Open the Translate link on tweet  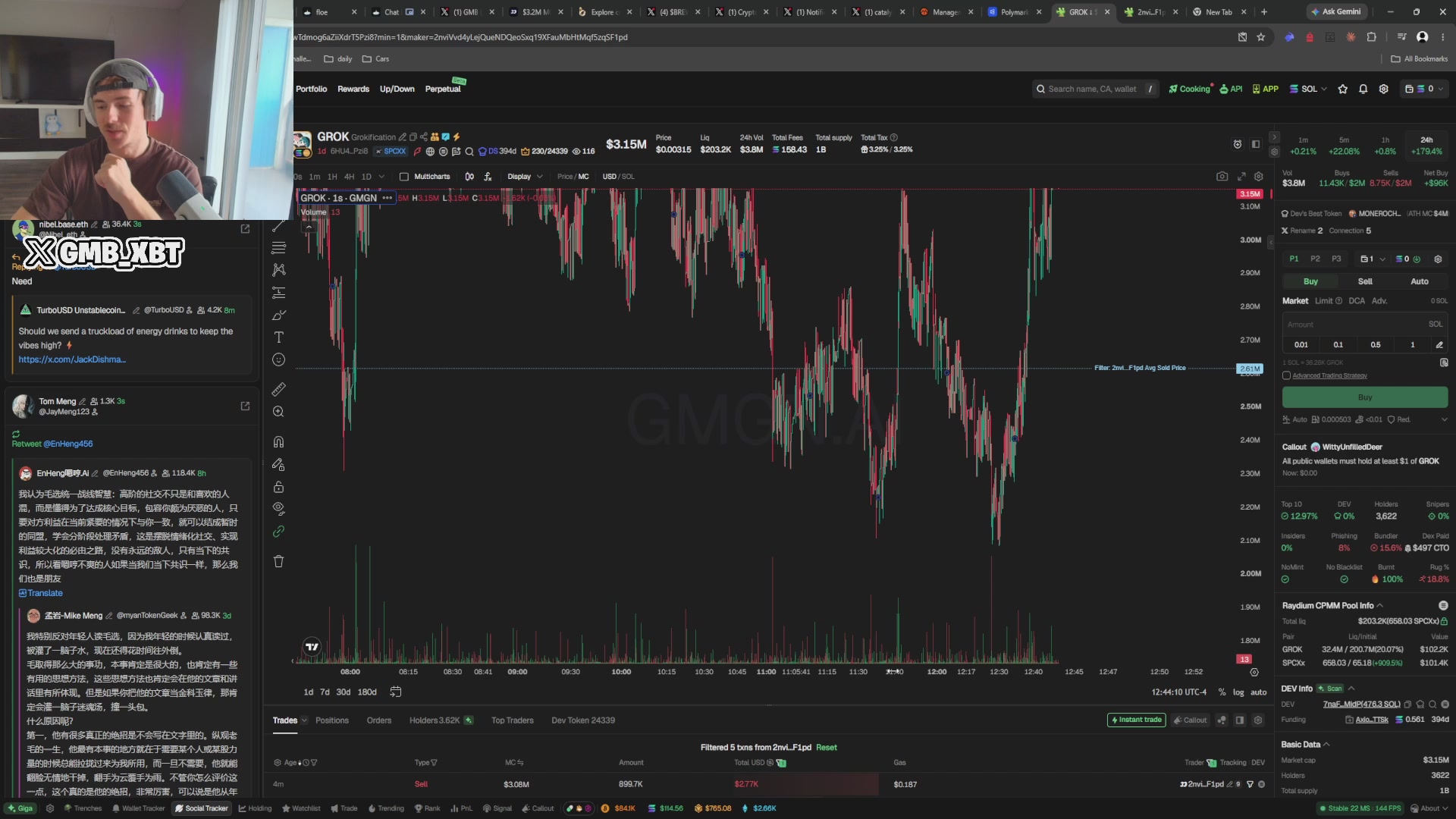[41, 594]
